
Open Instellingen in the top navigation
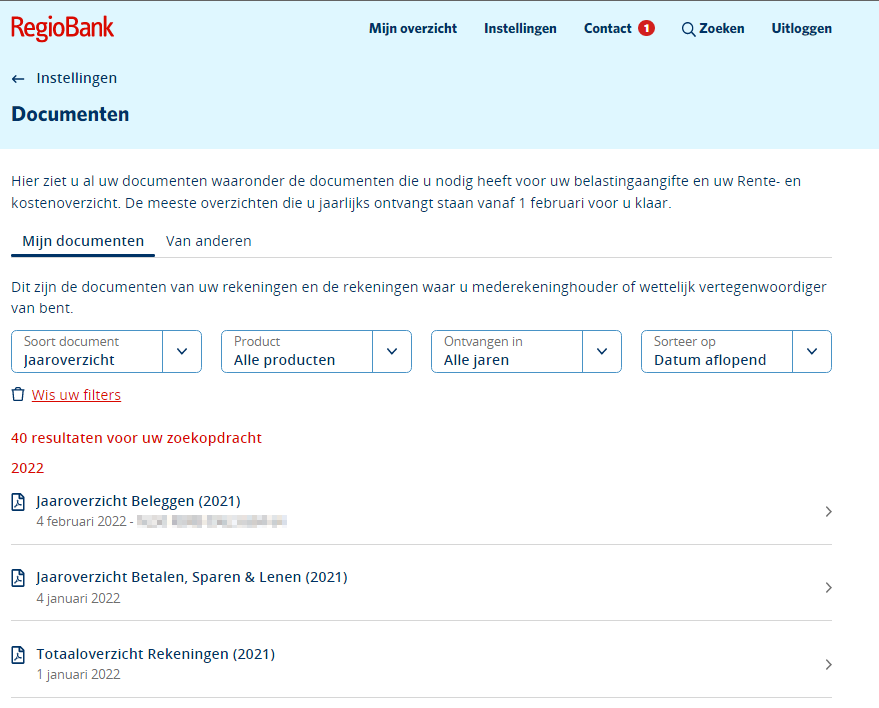(x=520, y=28)
